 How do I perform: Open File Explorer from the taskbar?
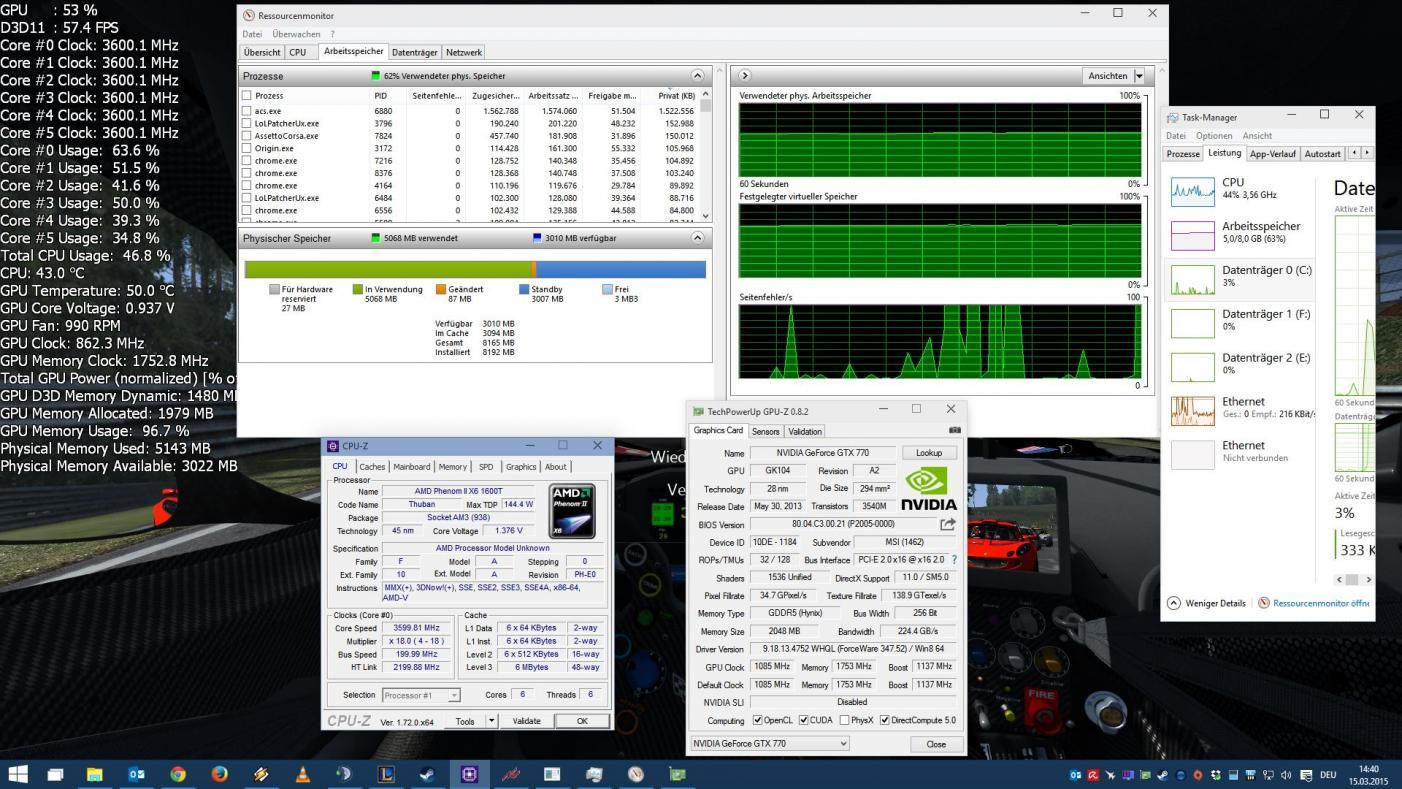click(x=95, y=774)
